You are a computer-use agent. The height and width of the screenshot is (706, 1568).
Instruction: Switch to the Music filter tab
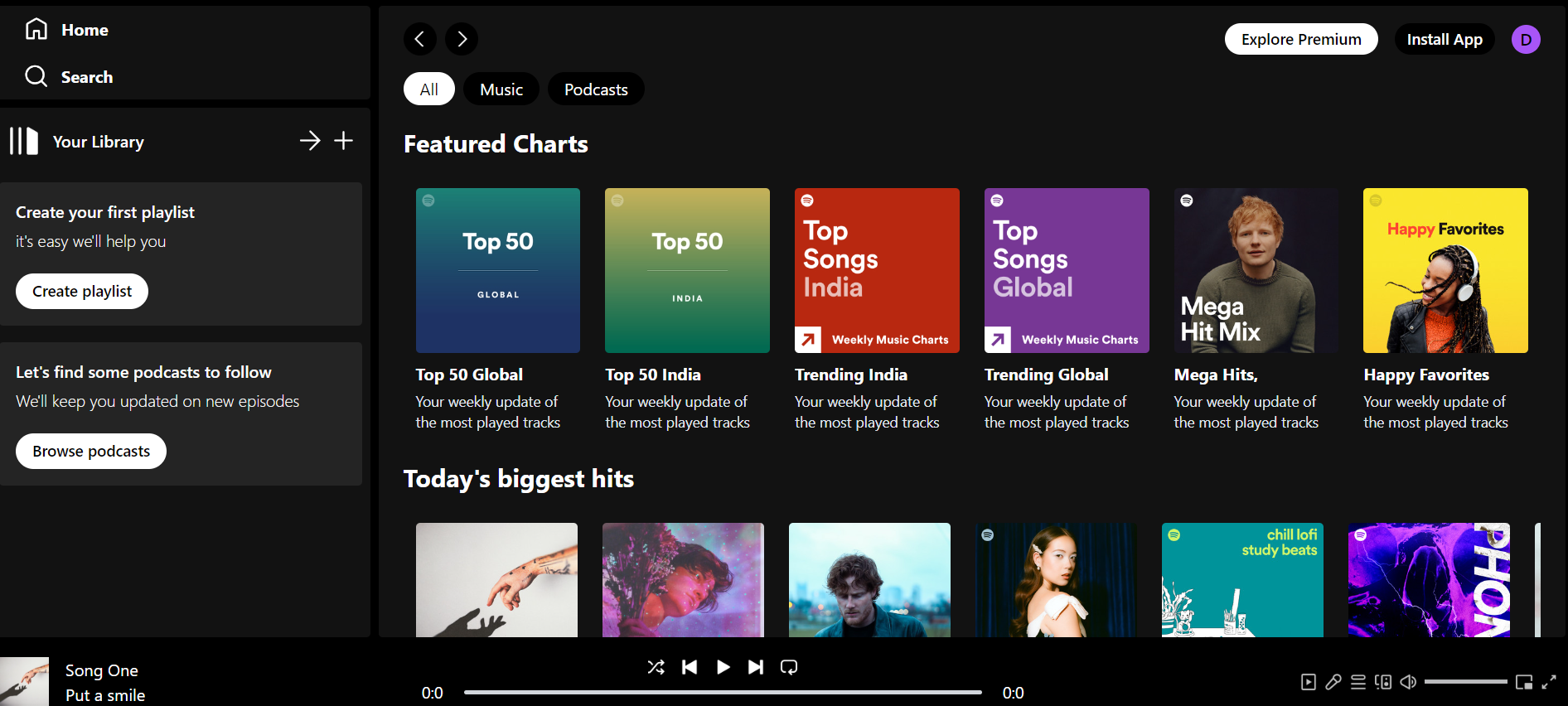click(x=501, y=89)
